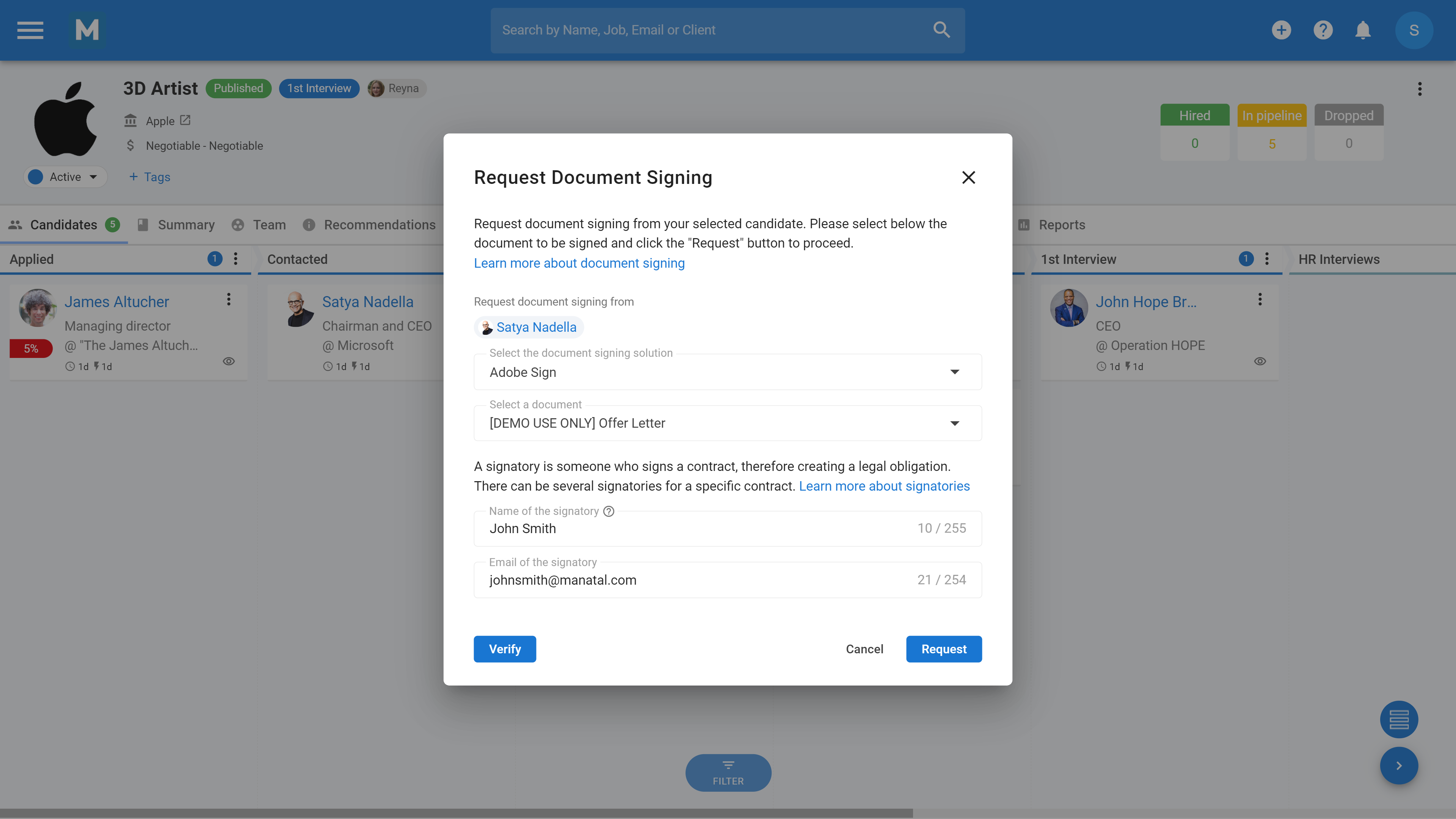Click the search magnifier icon
Screen dimensions: 1456x819
(x=941, y=30)
